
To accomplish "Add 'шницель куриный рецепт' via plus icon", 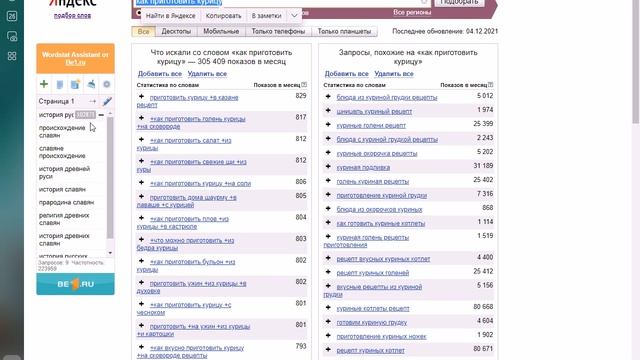I will pyautogui.click(x=328, y=111).
